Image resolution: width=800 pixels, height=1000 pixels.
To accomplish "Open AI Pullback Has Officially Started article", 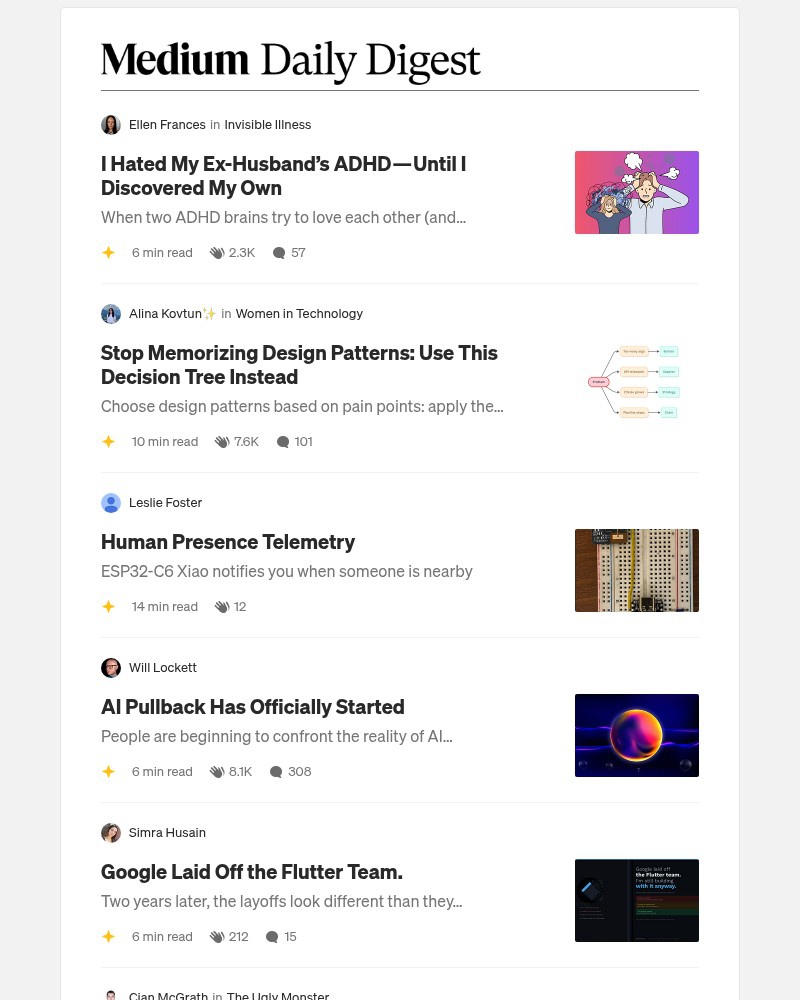I will point(252,706).
